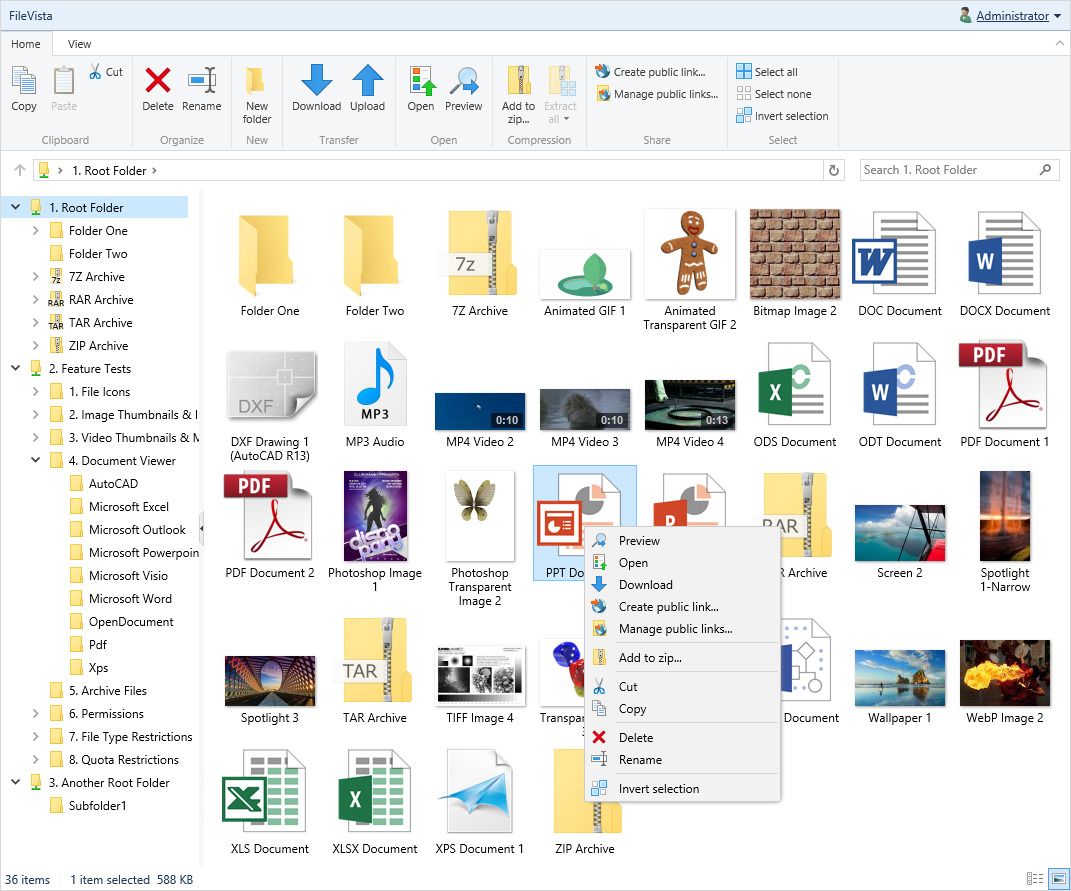Click the refresh icon beside the address bar

point(835,170)
